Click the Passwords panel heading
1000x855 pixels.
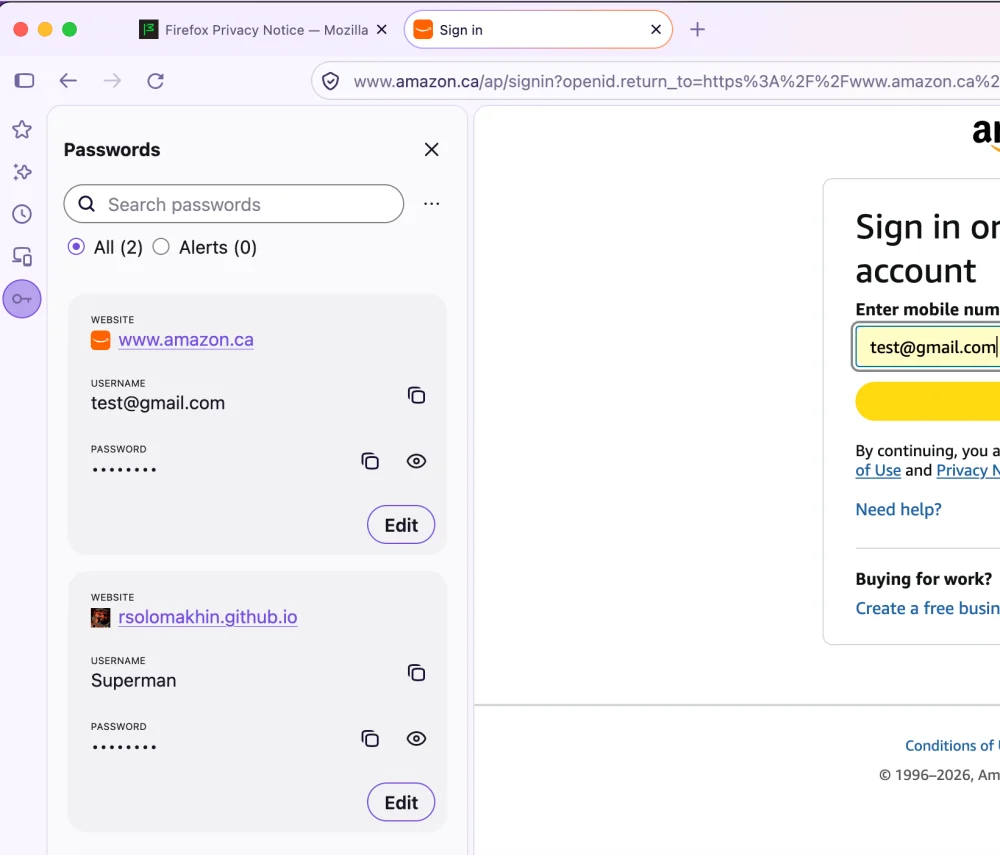112,150
